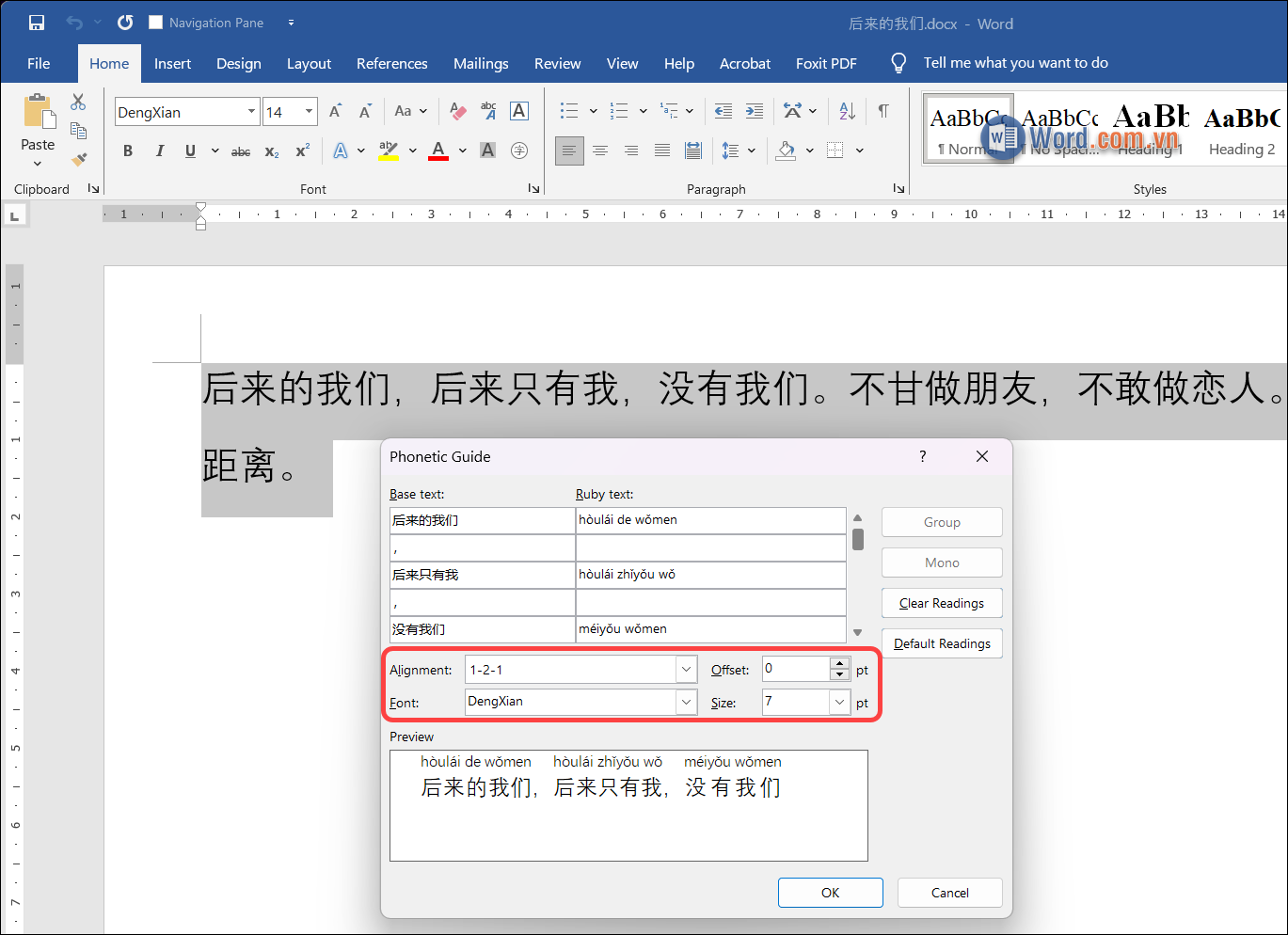Select the Heading 2 style
This screenshot has height=935, width=1288.
1242,131
